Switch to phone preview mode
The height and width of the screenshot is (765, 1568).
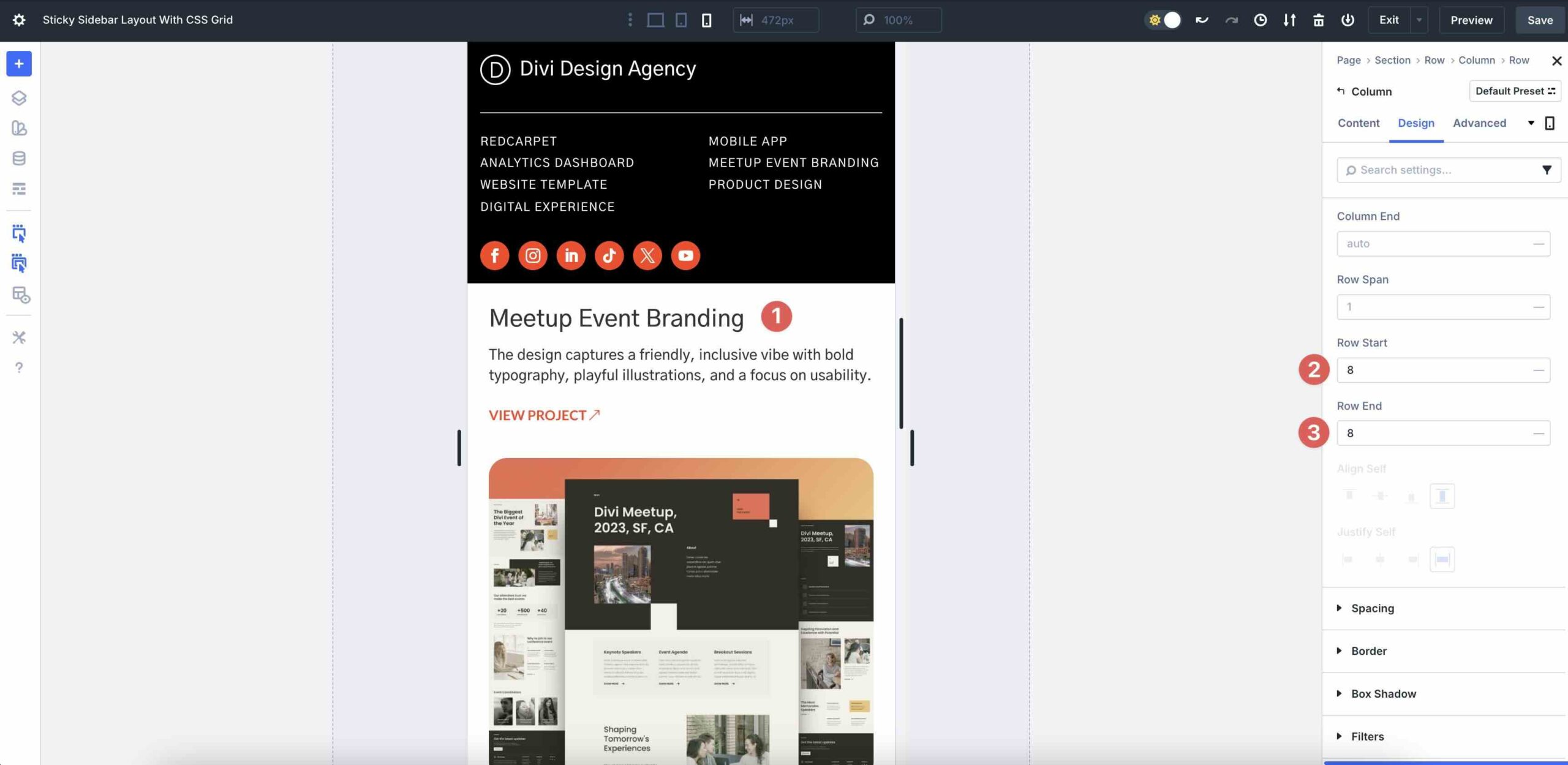707,20
